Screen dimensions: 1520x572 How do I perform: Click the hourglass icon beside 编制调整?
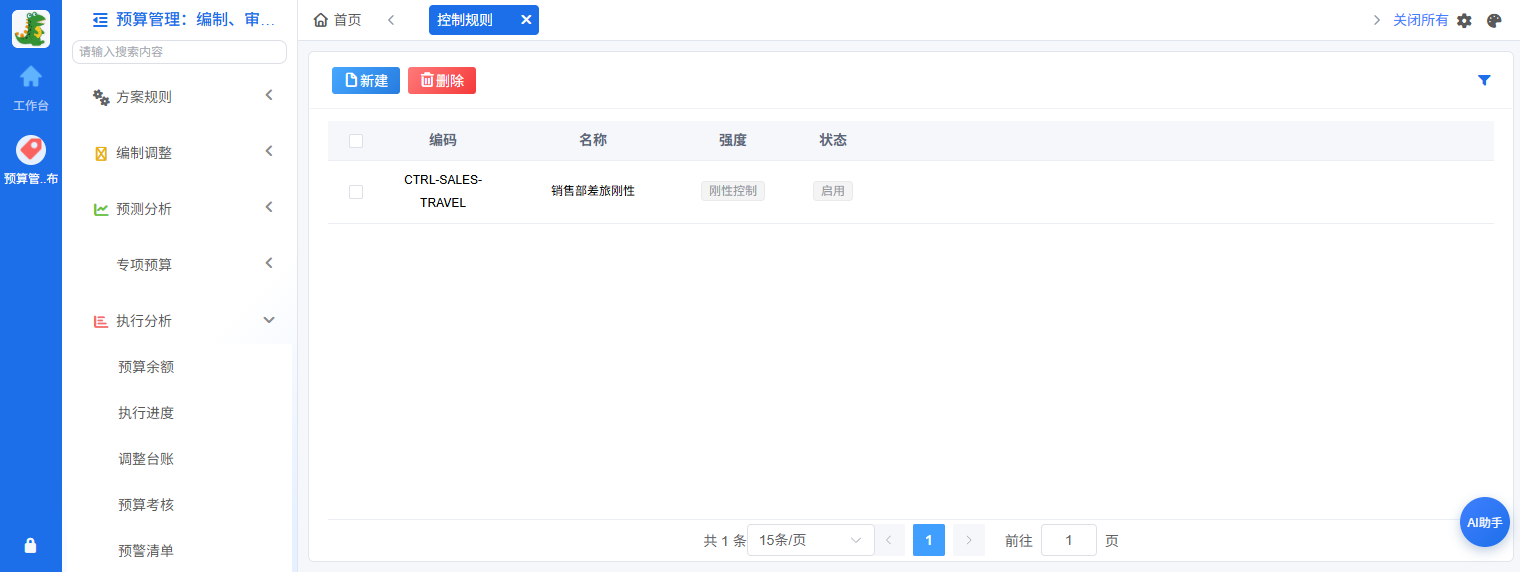101,153
